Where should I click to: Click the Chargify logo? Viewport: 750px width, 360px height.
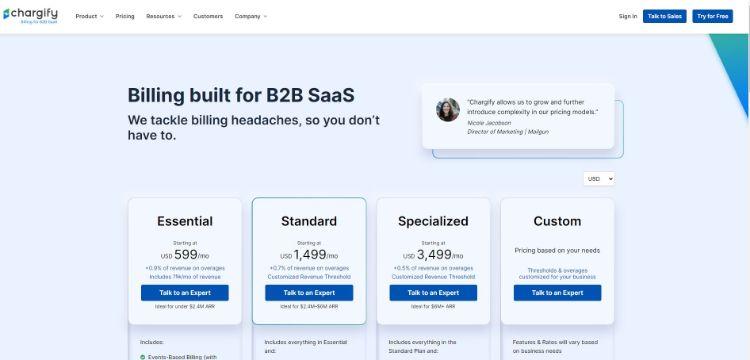(x=30, y=15)
